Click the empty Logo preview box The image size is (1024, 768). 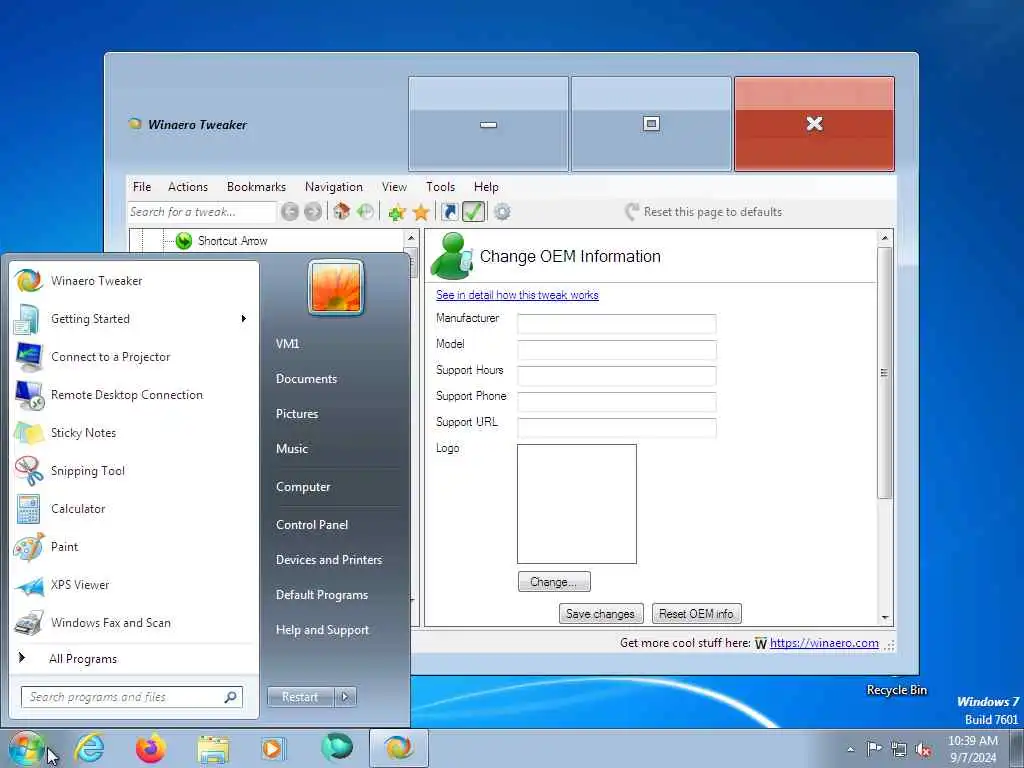pyautogui.click(x=577, y=504)
